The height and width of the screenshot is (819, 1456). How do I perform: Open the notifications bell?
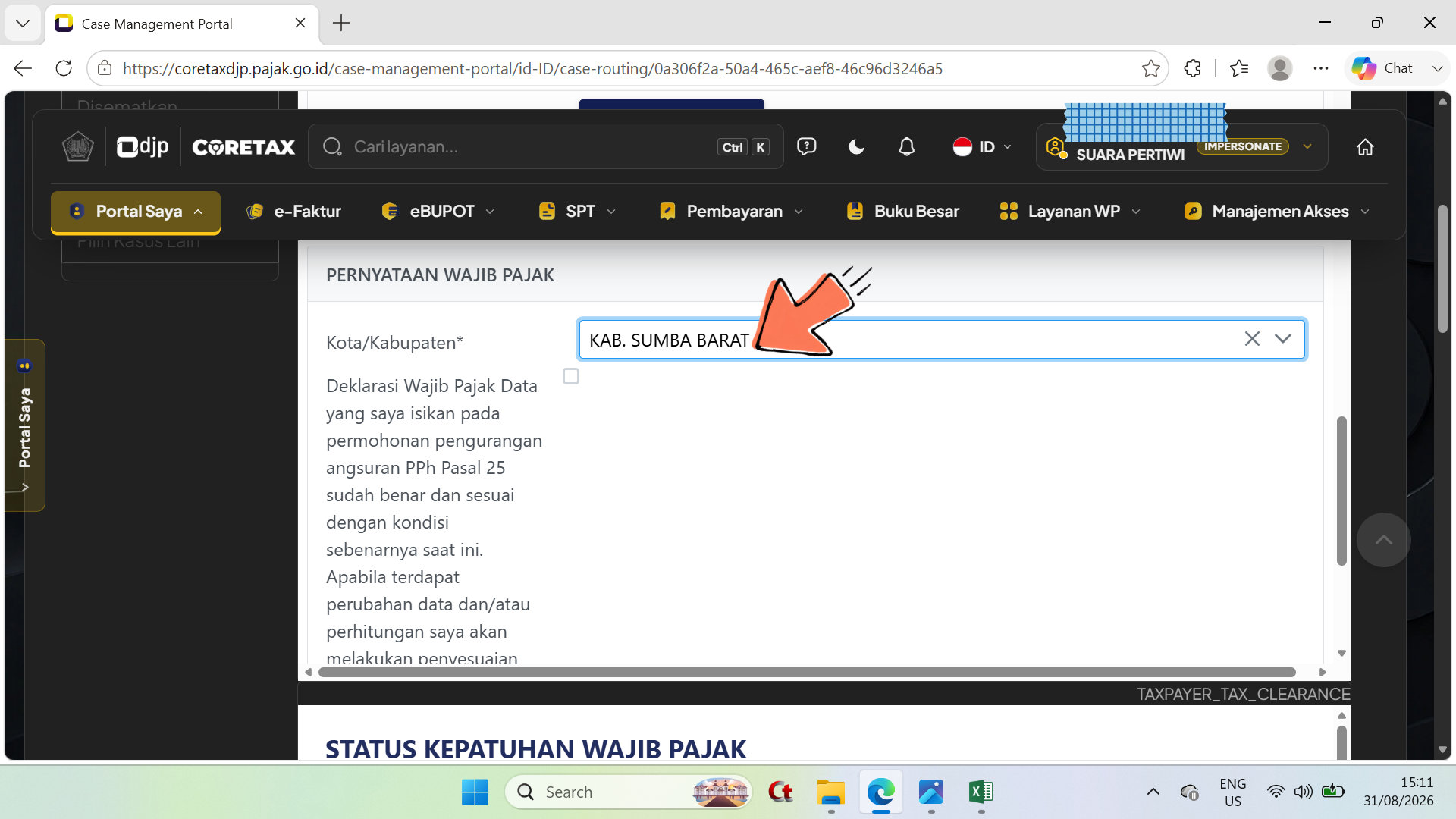click(906, 146)
